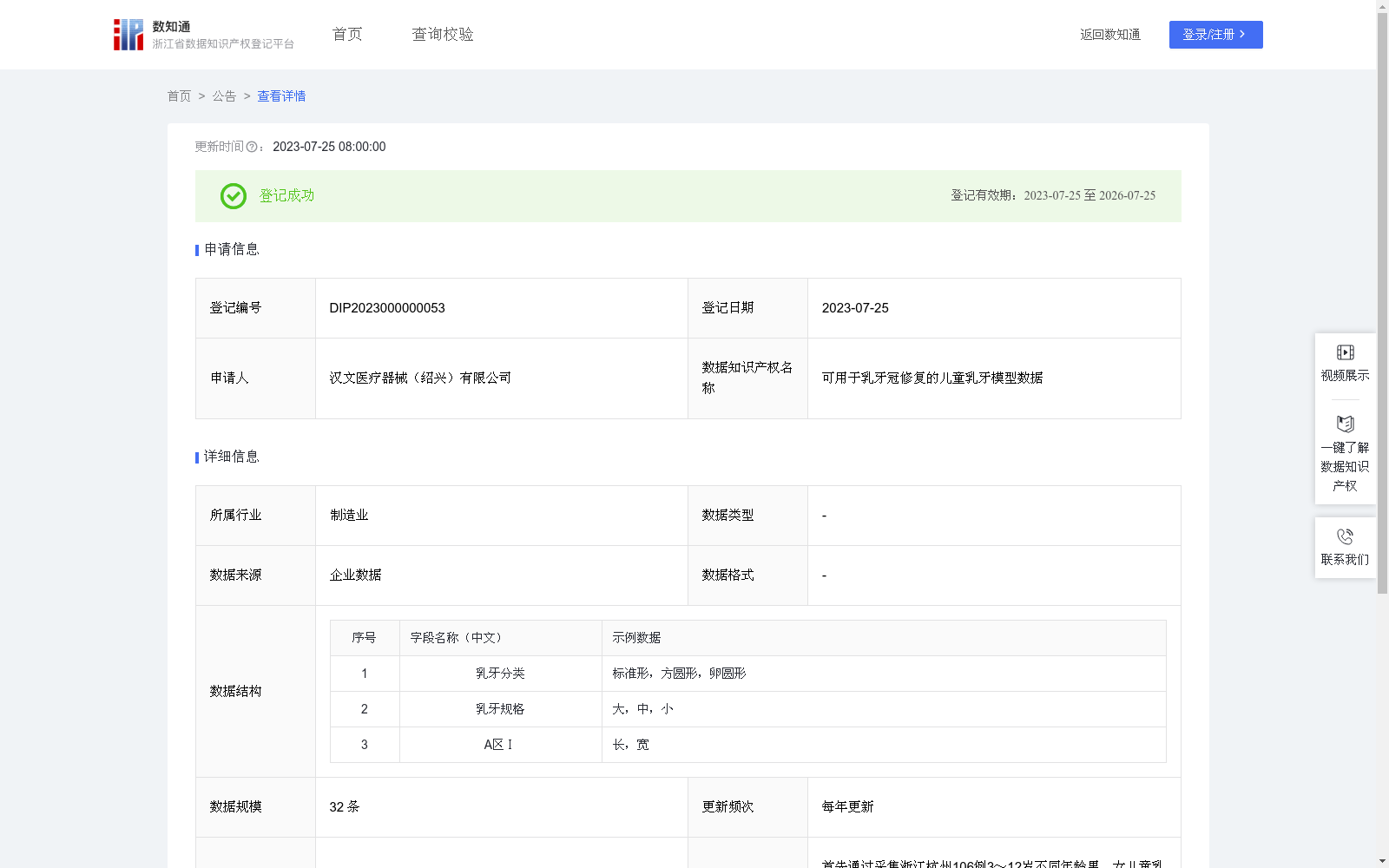Click the green 登记成功 check icon
Image resolution: width=1389 pixels, height=868 pixels.
coord(233,196)
